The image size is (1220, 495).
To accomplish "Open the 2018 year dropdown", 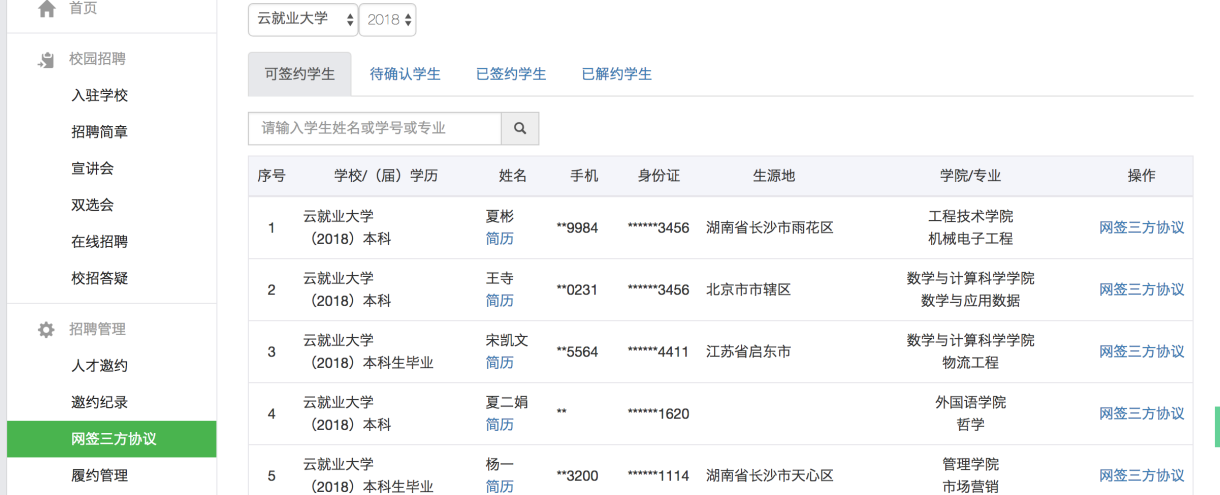I will 387,19.
